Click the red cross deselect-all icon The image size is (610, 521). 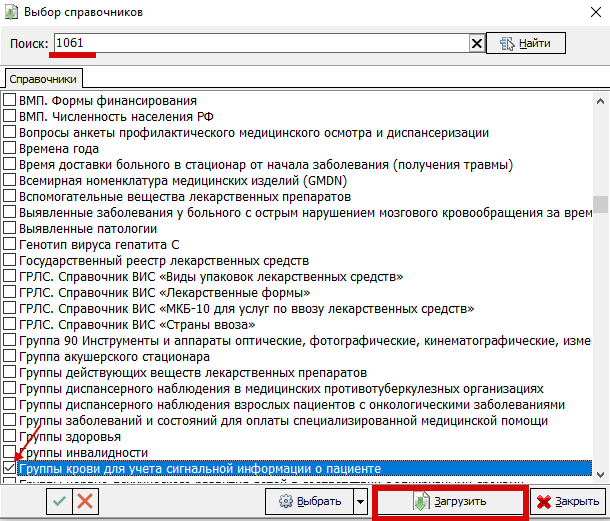click(x=85, y=501)
